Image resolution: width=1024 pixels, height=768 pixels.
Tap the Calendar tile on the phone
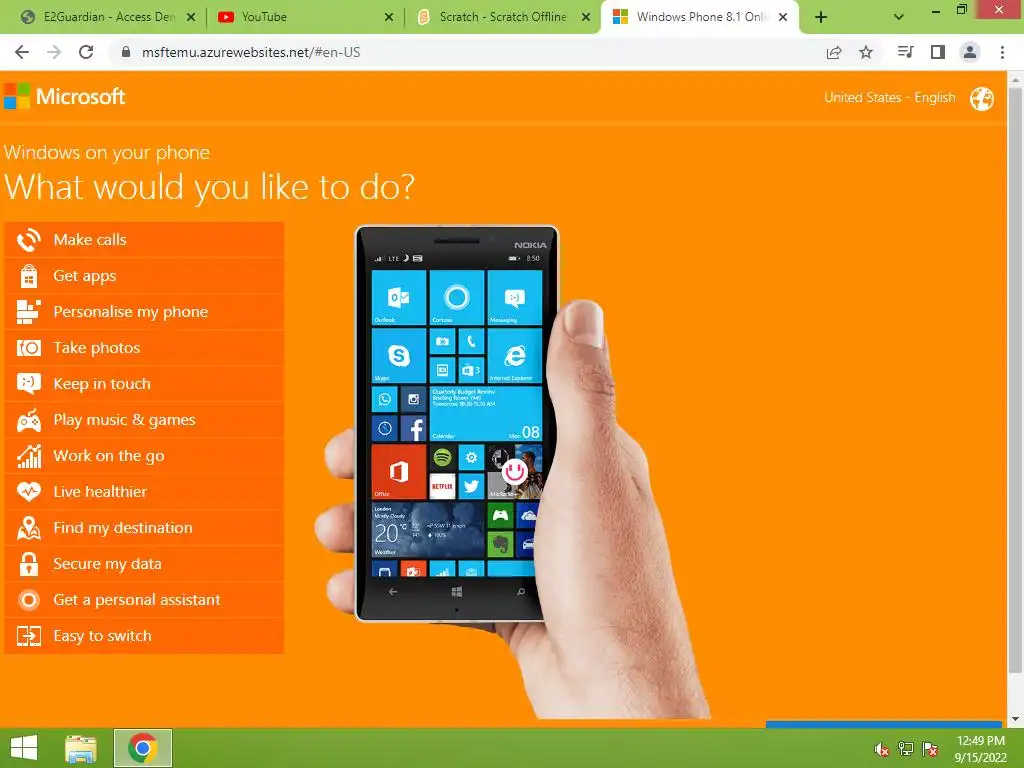tap(486, 414)
